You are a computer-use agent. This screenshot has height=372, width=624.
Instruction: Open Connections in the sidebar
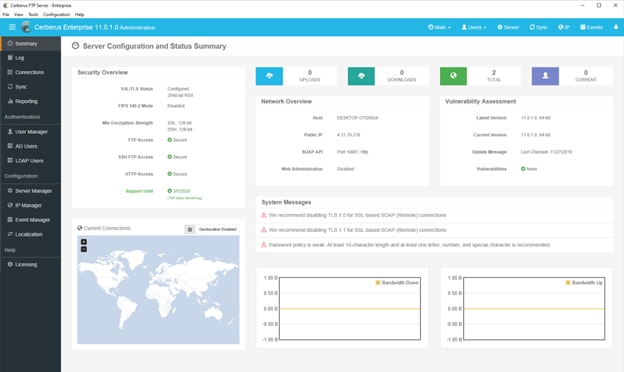click(x=31, y=72)
